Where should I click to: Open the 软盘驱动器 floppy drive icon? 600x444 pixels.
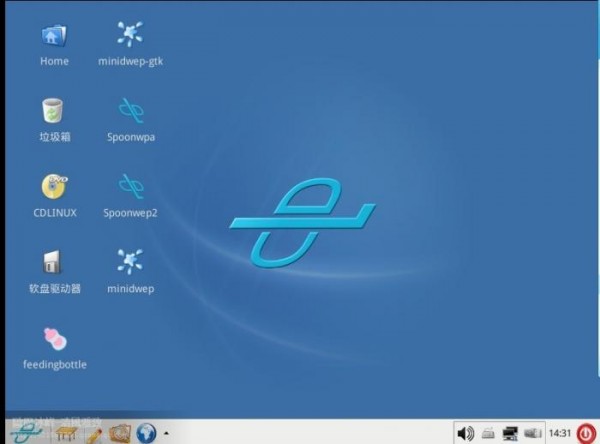tap(52, 262)
